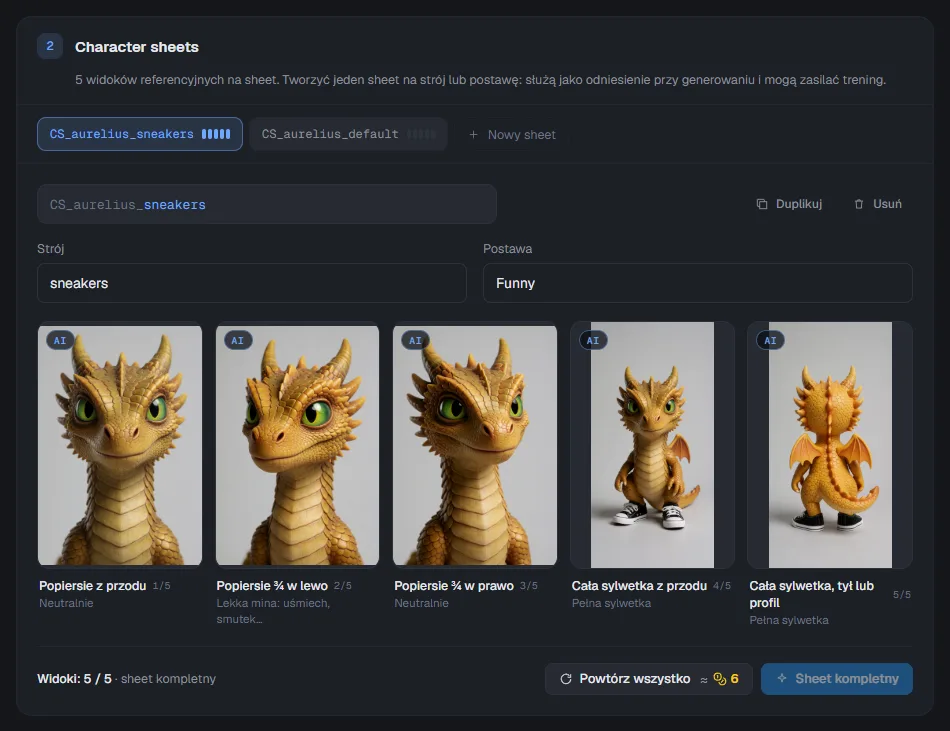
Task: Click the "Postawa" field label
Action: 508,249
